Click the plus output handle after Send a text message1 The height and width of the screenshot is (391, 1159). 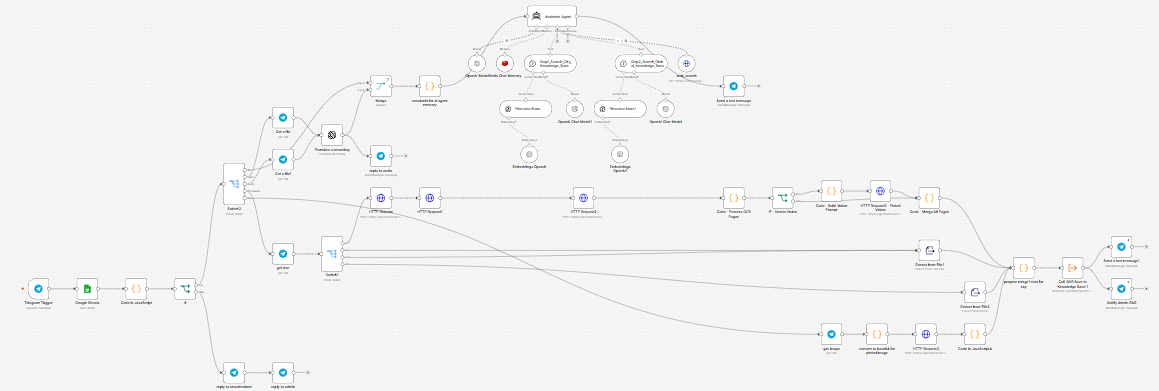coord(1146,248)
